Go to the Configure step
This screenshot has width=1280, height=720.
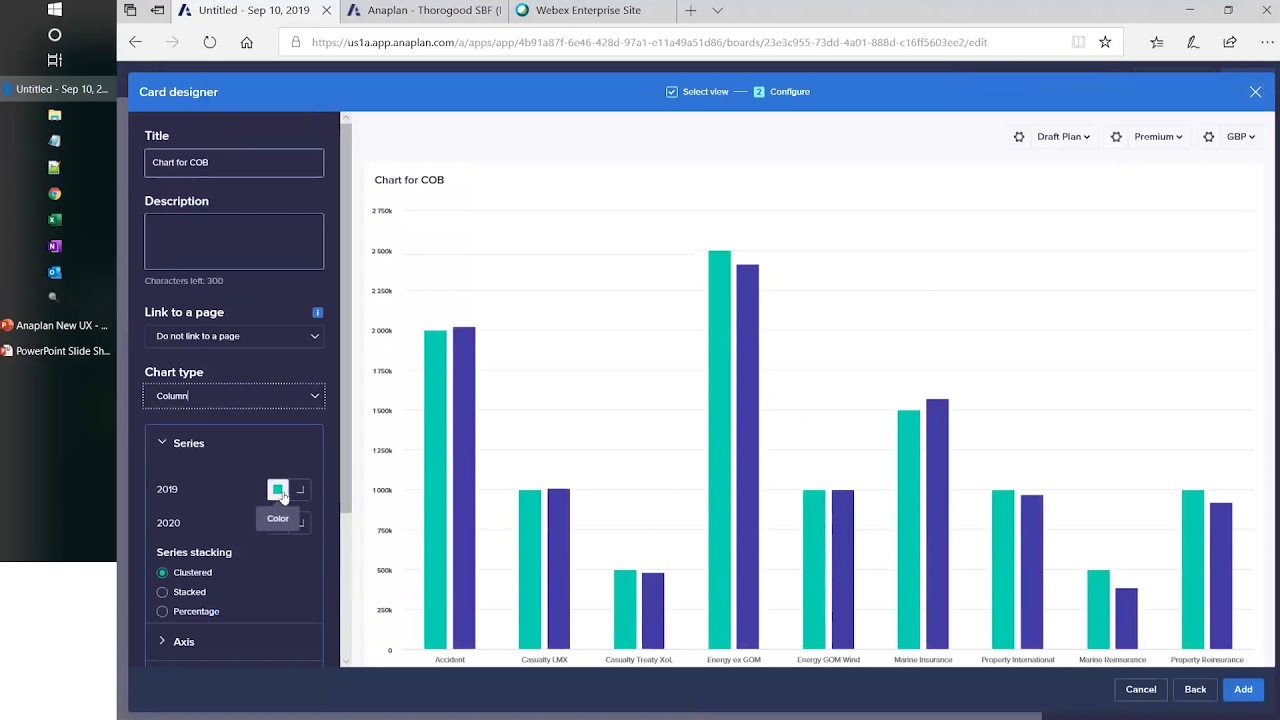782,92
